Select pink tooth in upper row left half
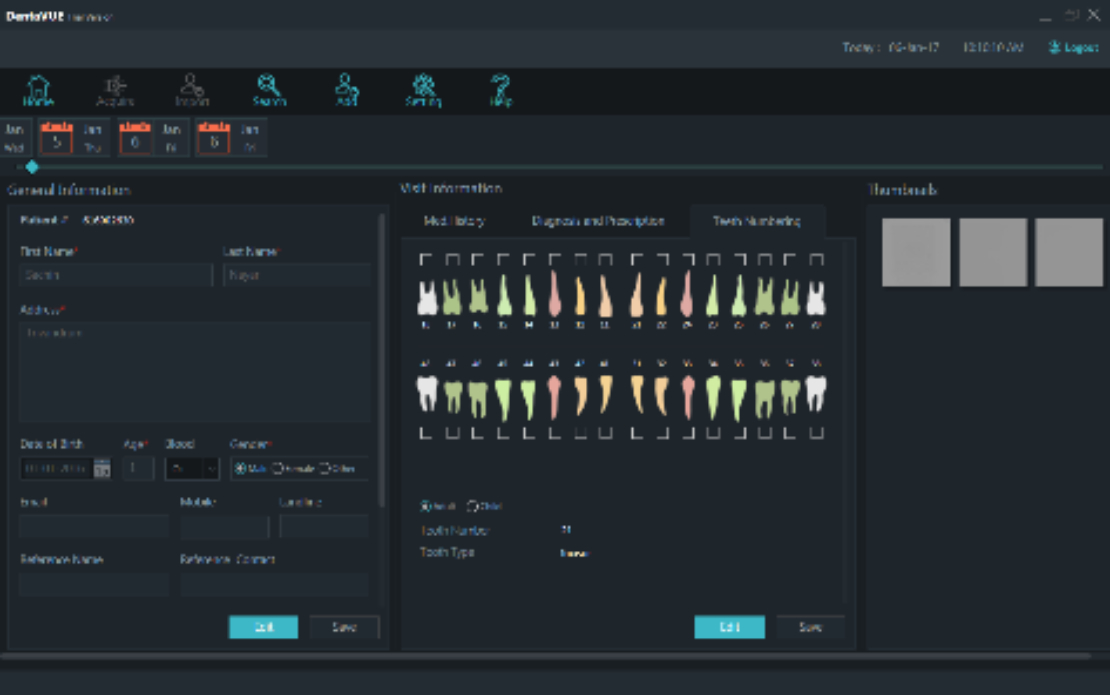 (x=554, y=294)
